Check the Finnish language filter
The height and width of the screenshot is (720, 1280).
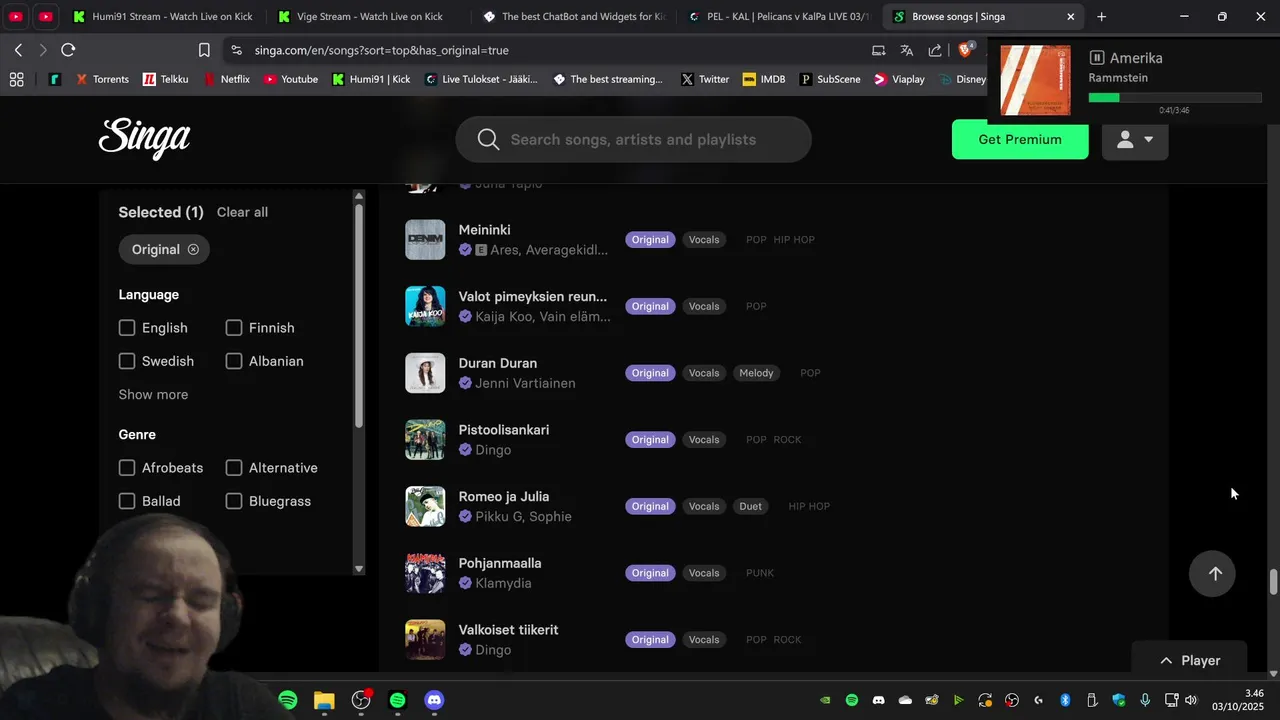pos(234,328)
